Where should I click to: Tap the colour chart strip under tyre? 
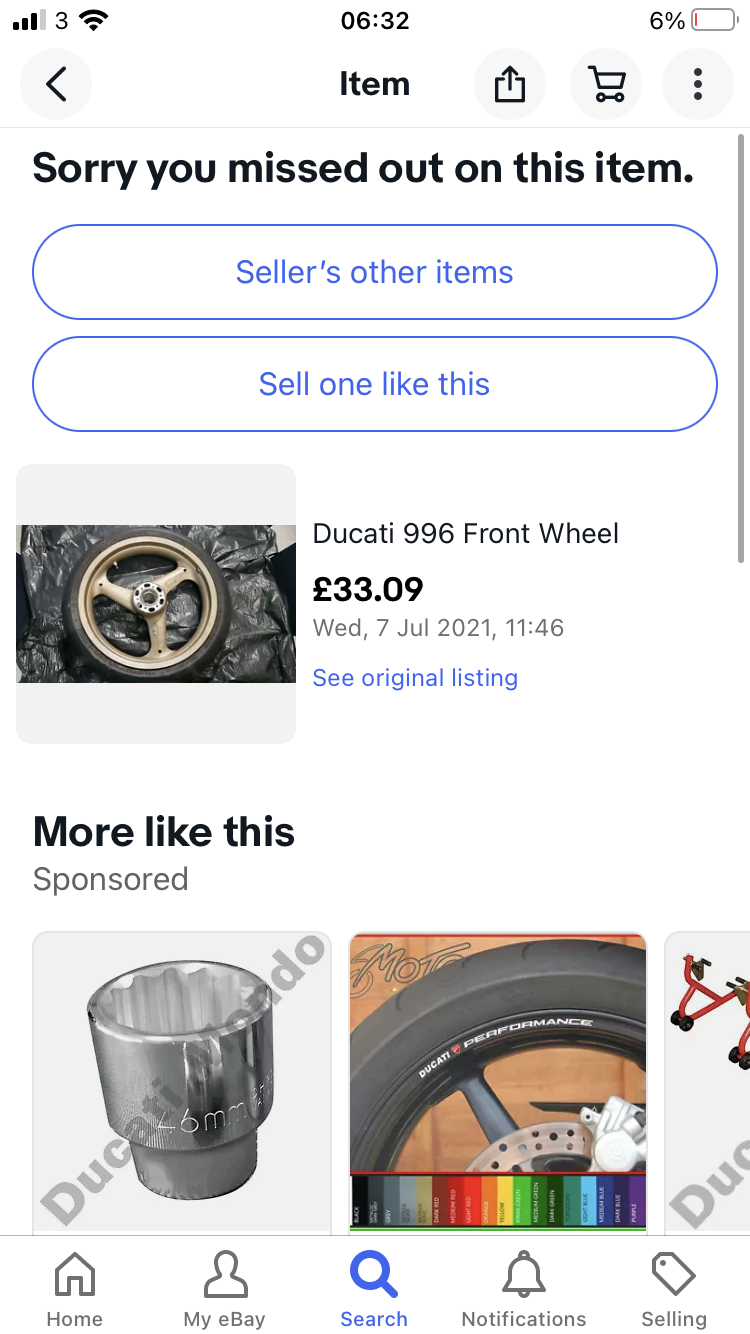(498, 1200)
